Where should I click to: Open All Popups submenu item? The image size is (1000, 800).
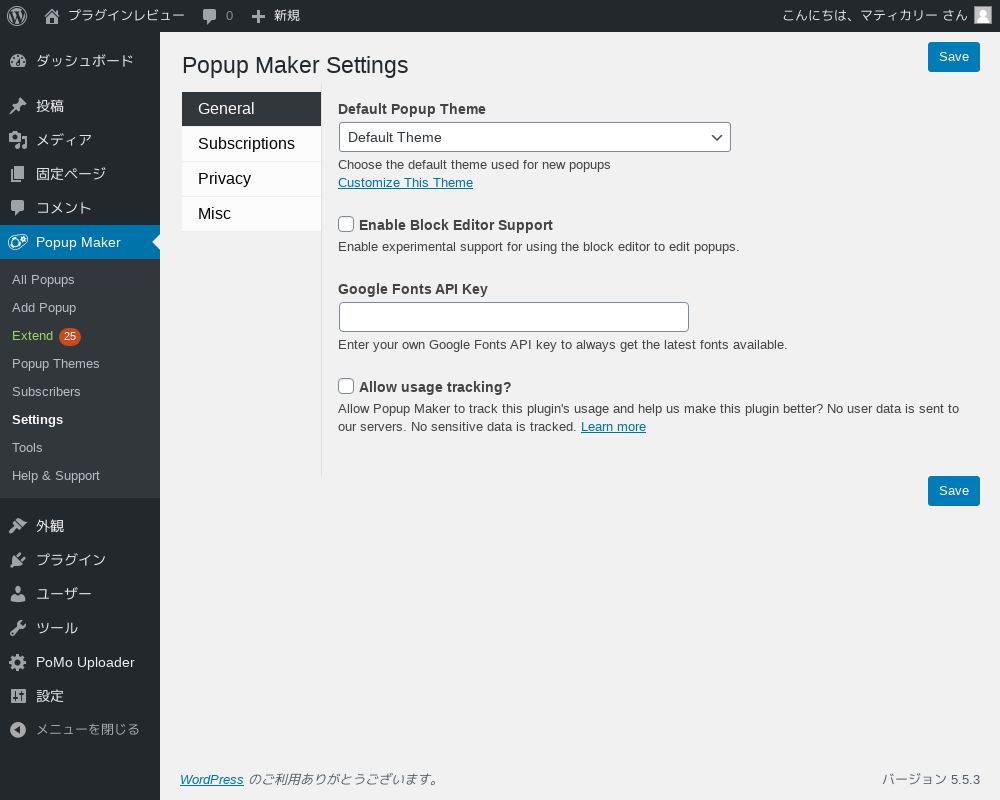pyautogui.click(x=43, y=279)
